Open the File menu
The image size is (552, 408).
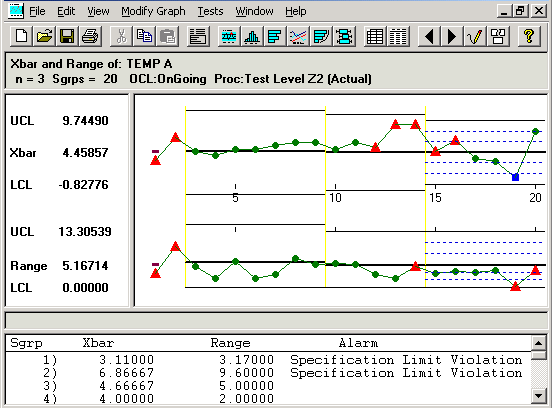point(37,11)
